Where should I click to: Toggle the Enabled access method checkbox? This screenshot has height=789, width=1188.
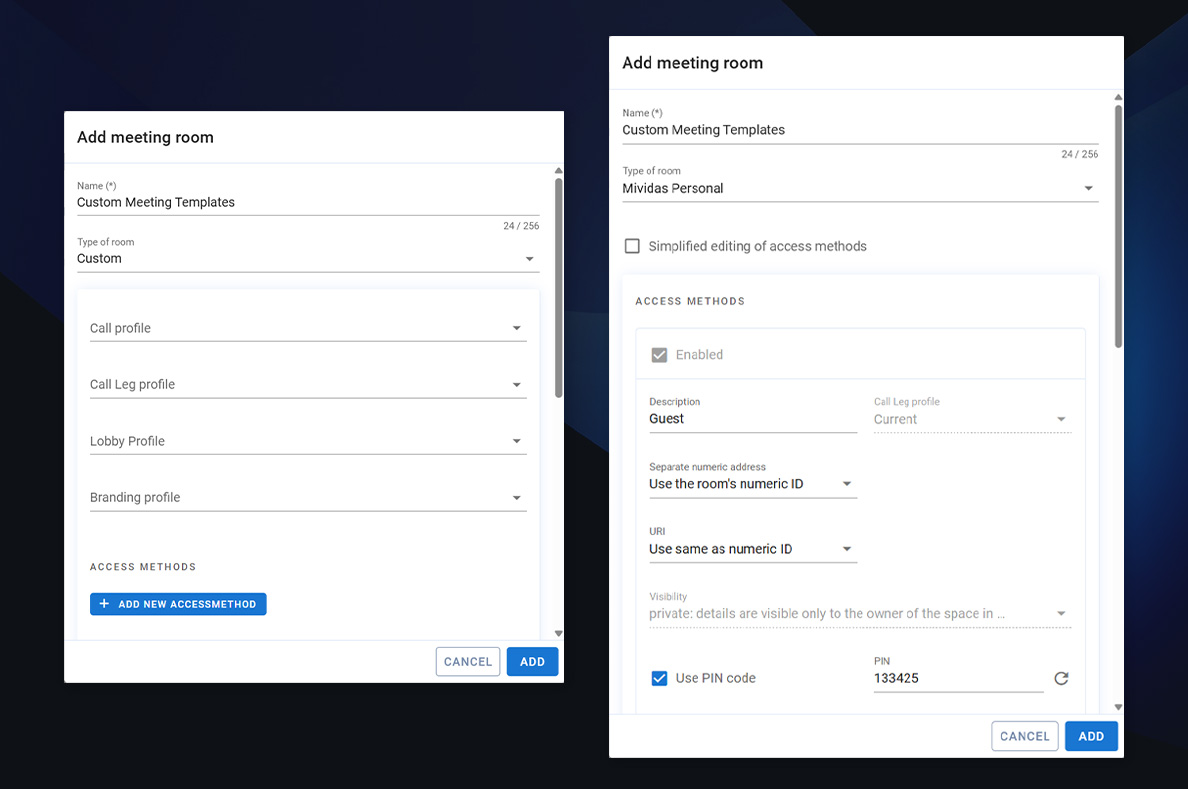point(659,355)
